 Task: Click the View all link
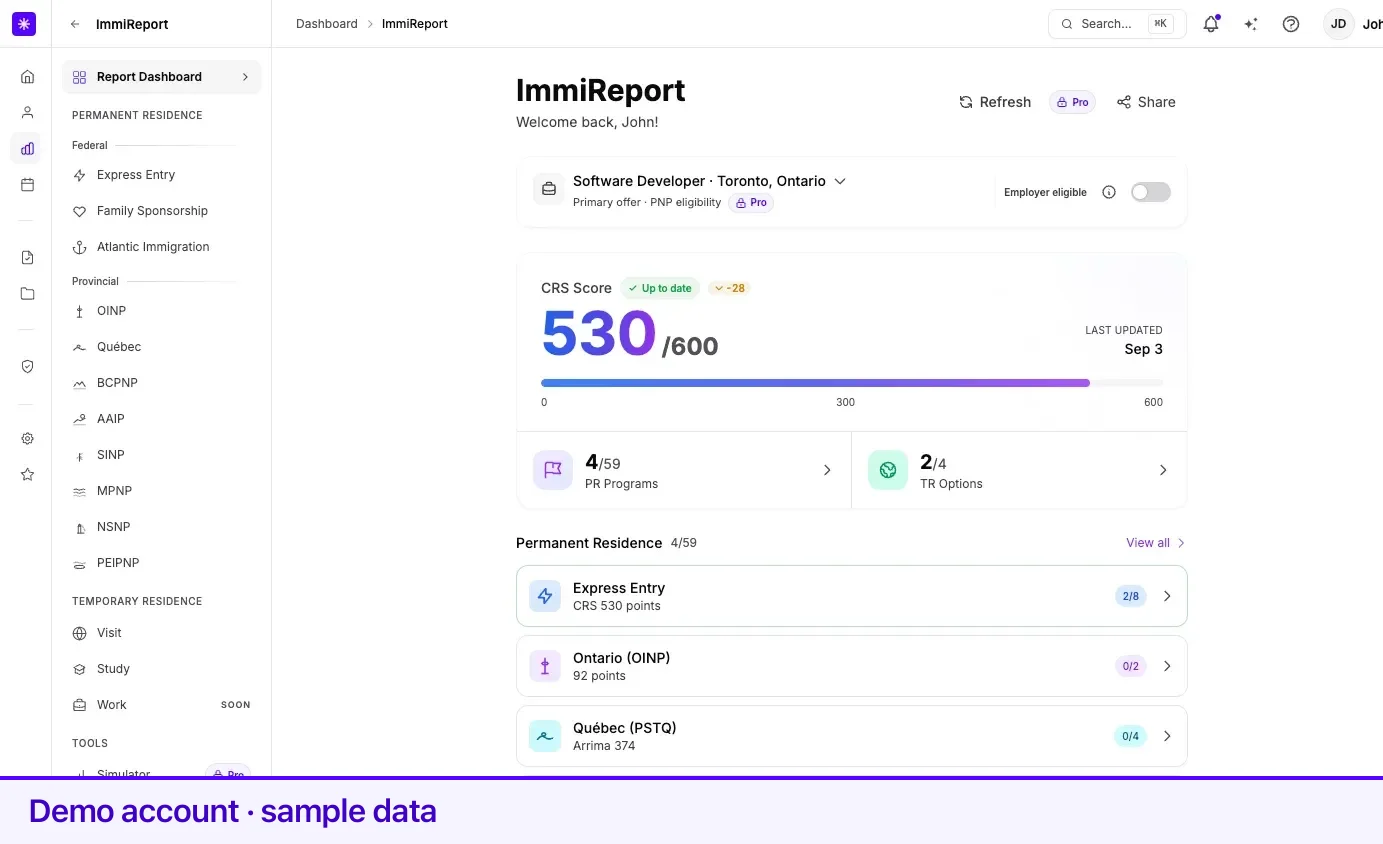click(x=1155, y=543)
